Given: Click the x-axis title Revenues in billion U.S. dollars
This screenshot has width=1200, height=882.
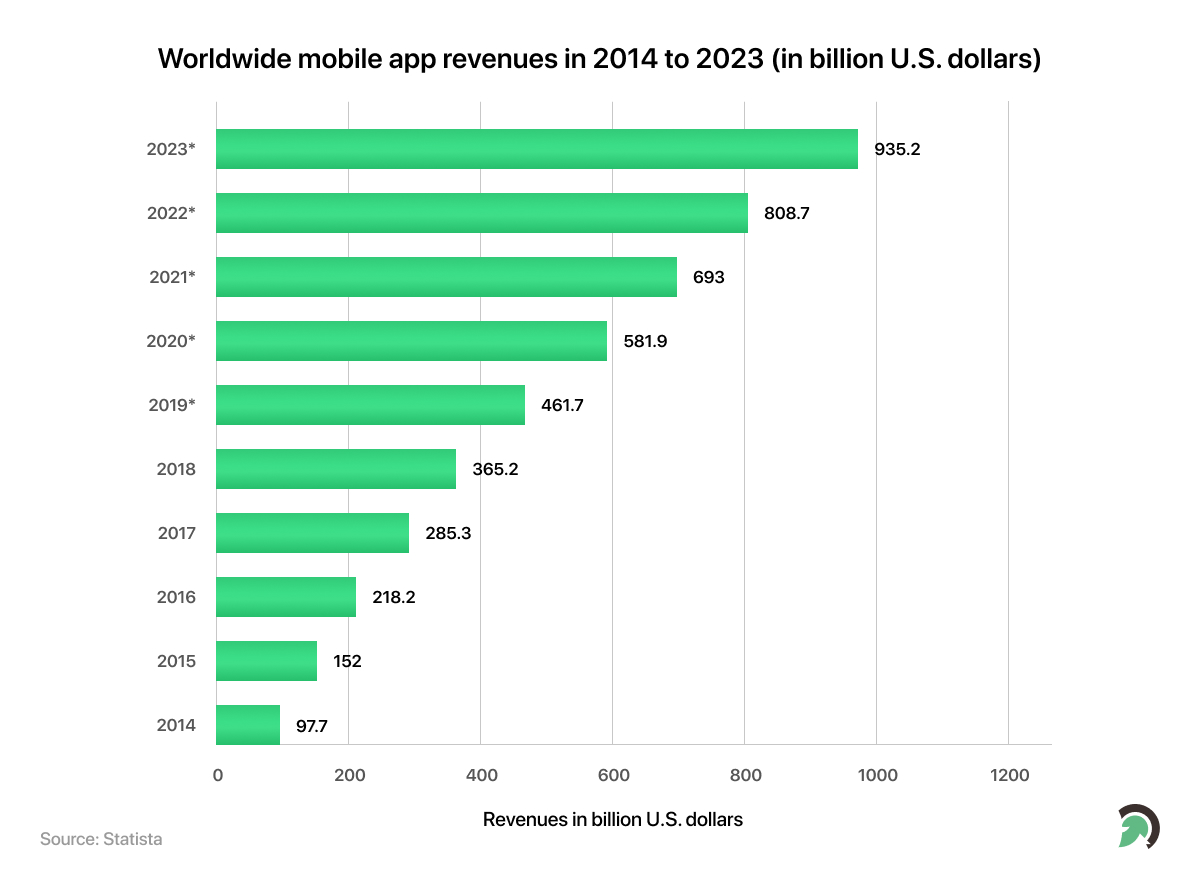Looking at the screenshot, I should [x=613, y=819].
